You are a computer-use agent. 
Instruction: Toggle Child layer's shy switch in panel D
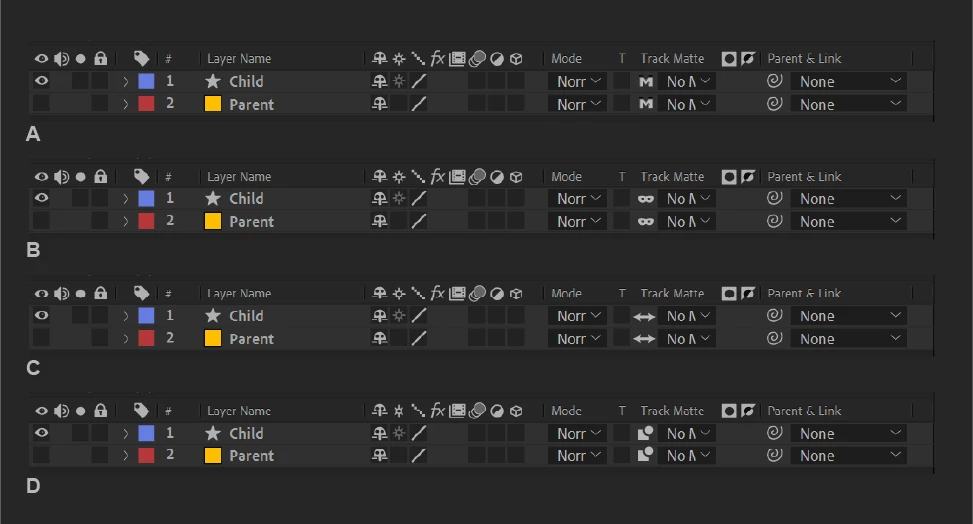click(x=379, y=433)
